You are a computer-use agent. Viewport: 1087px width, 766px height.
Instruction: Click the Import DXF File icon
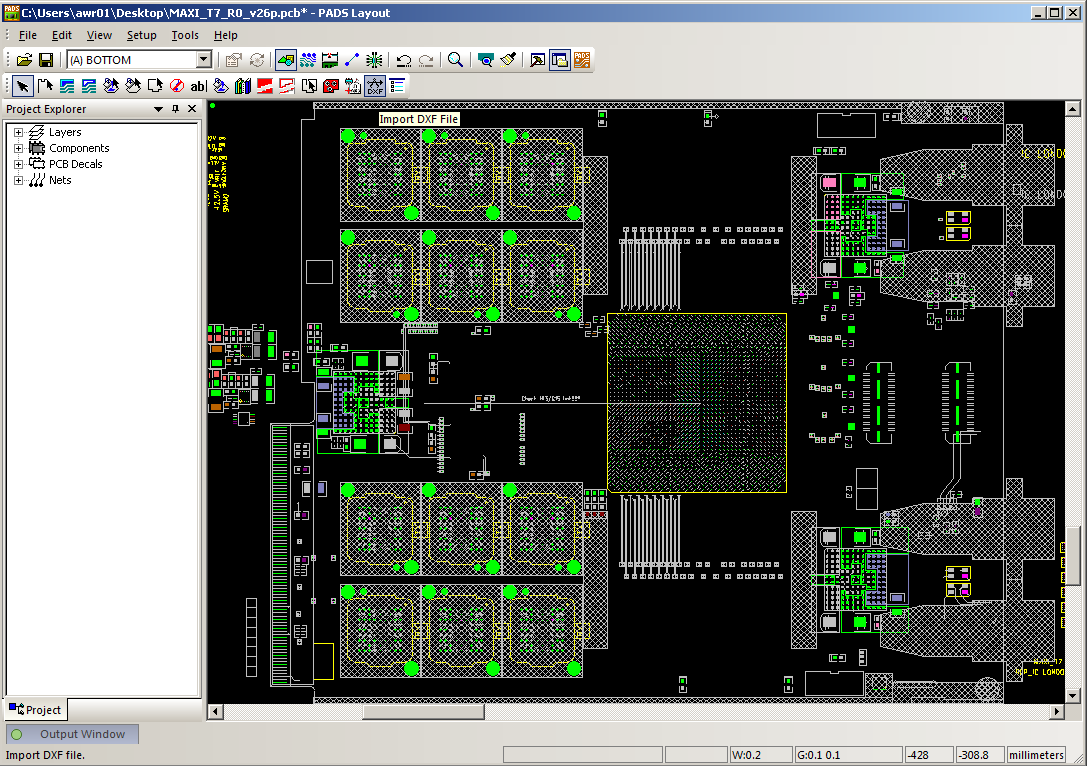point(375,86)
